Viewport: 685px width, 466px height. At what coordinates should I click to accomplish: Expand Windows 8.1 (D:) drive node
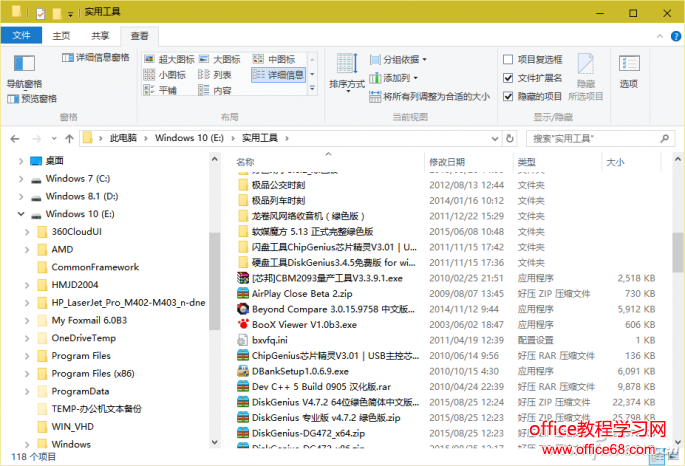click(21, 197)
